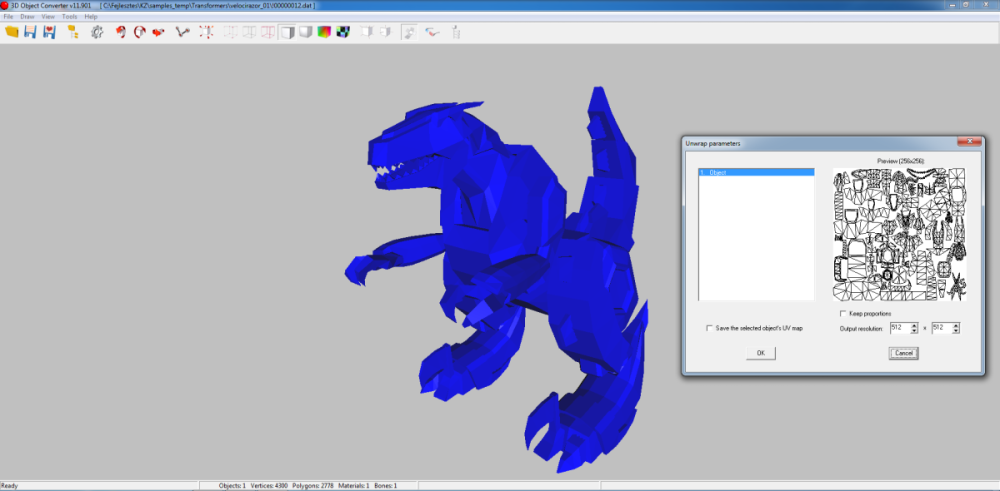Open settings with the gear icon
Viewport: 1000px width, 491px height.
[97, 32]
